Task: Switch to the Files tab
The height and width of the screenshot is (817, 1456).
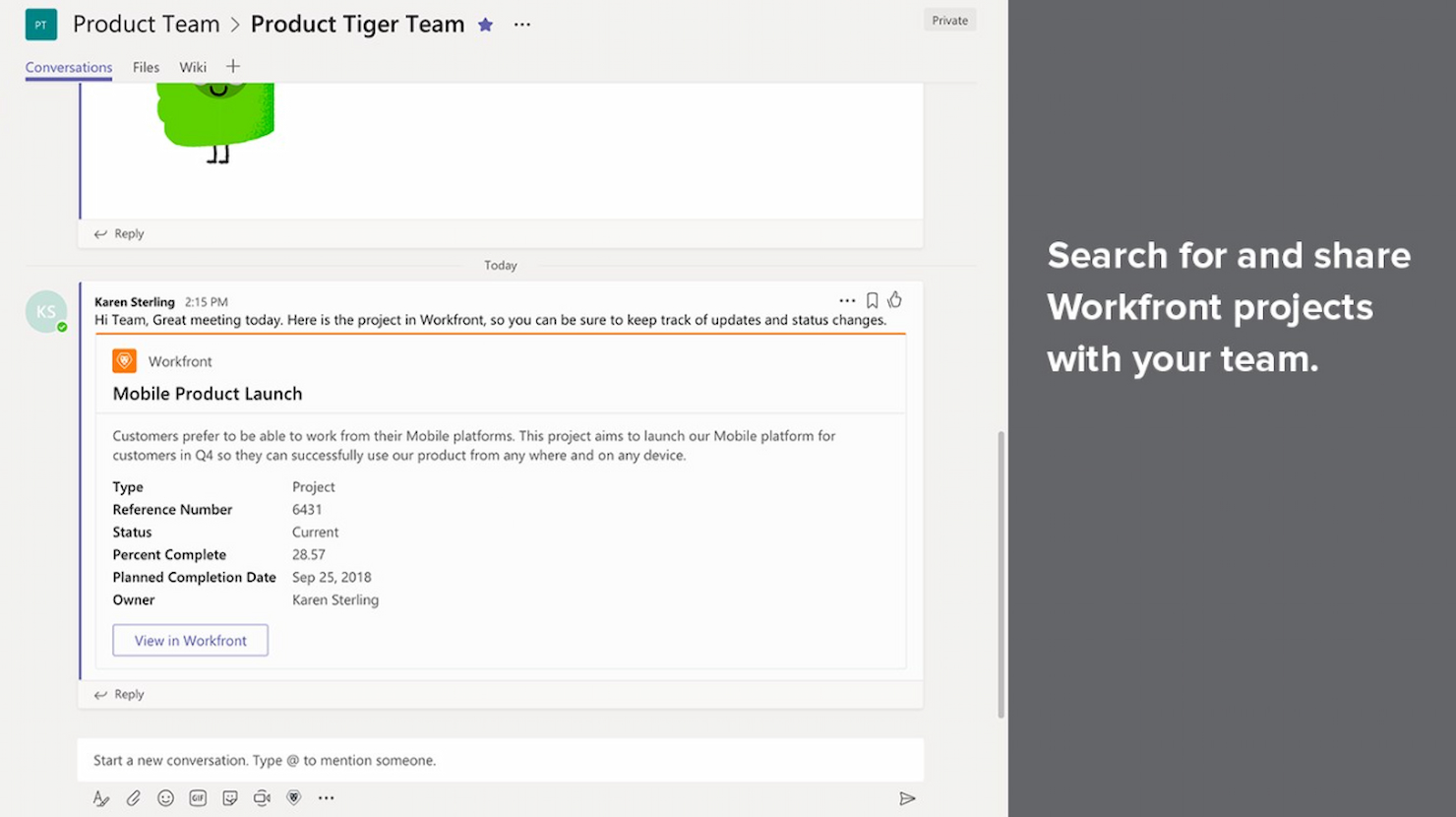Action: [x=146, y=67]
